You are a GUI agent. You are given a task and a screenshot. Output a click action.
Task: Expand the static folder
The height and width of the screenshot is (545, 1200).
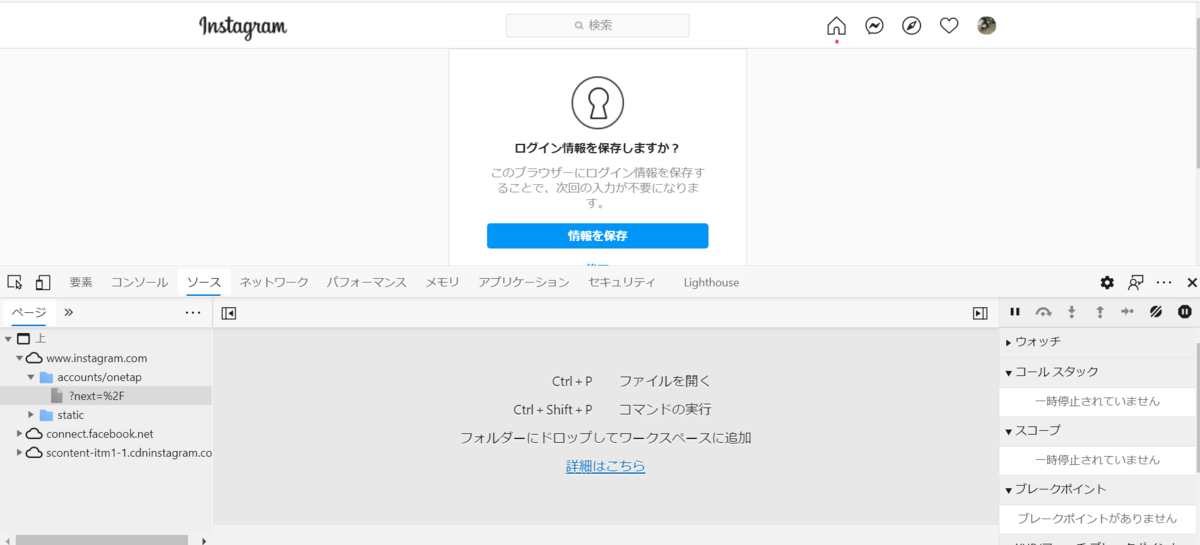31,415
